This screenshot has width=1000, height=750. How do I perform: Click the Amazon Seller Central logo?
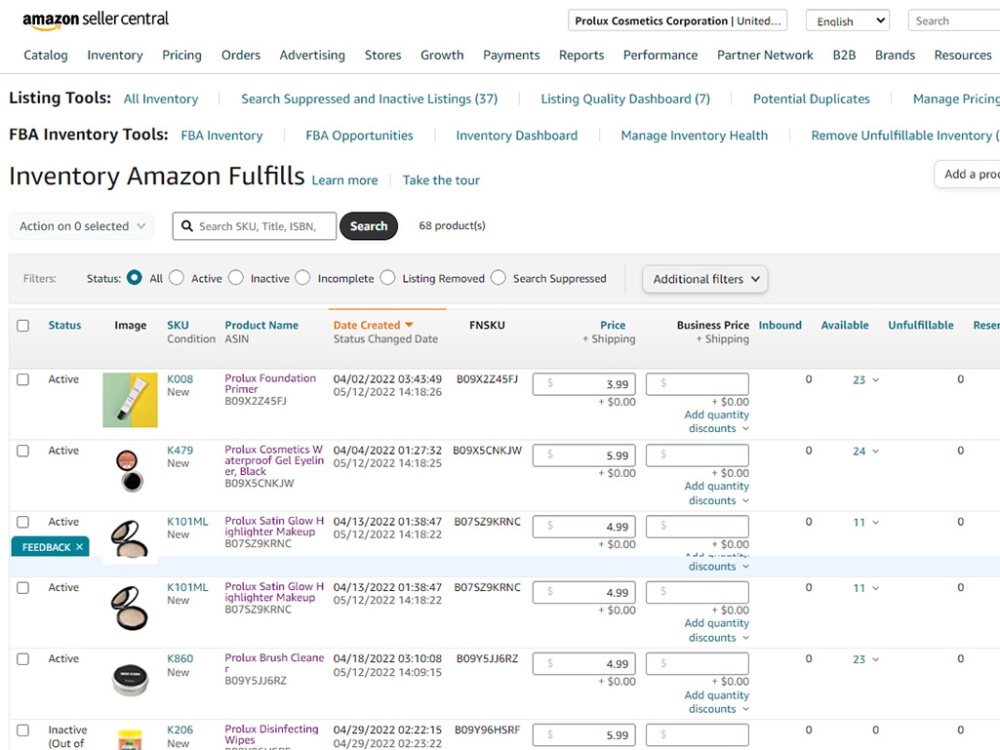[x=96, y=20]
